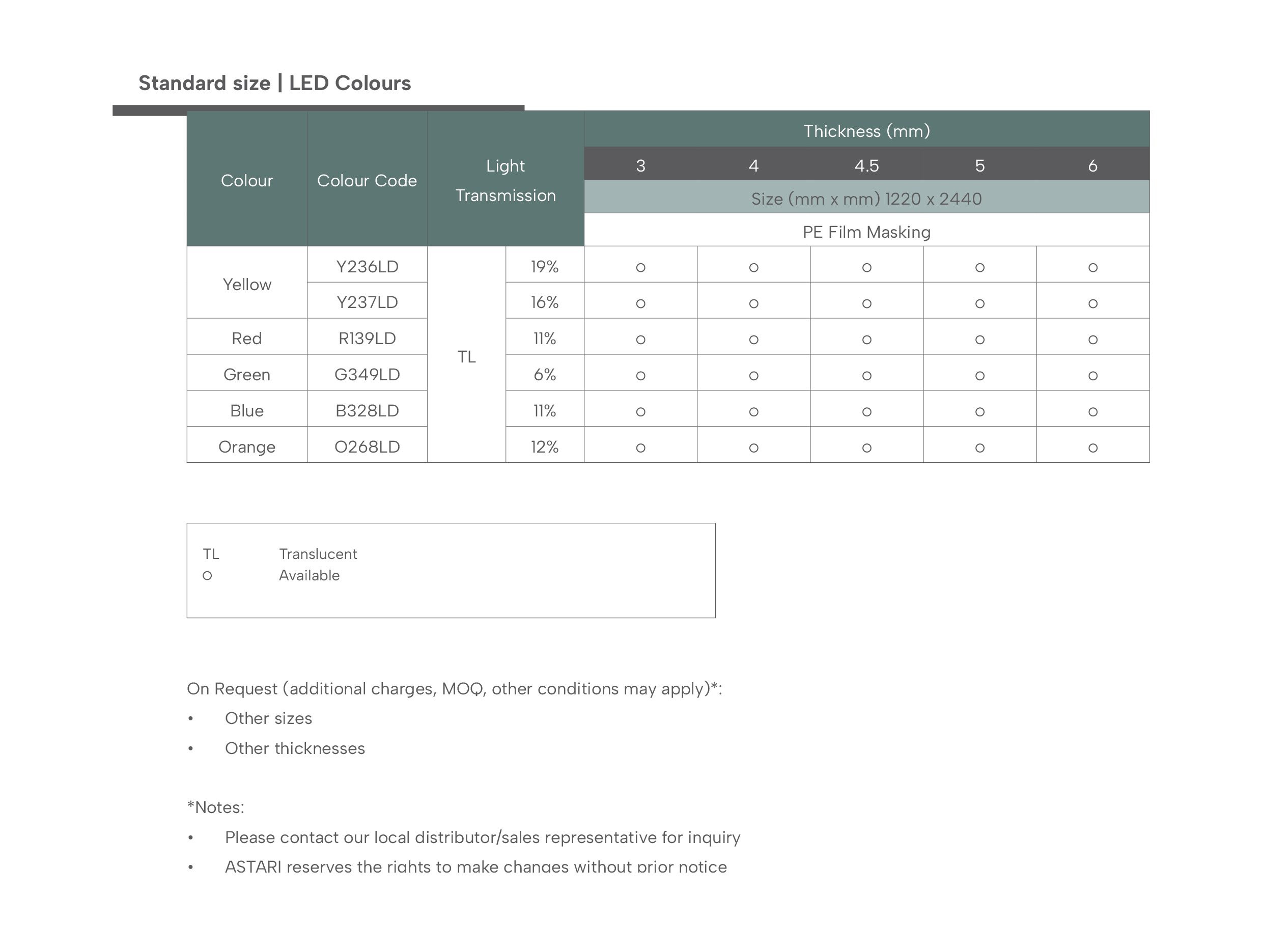Image resolution: width=1263 pixels, height=952 pixels.
Task: Click colour code 'Y237LD'
Action: click(367, 302)
